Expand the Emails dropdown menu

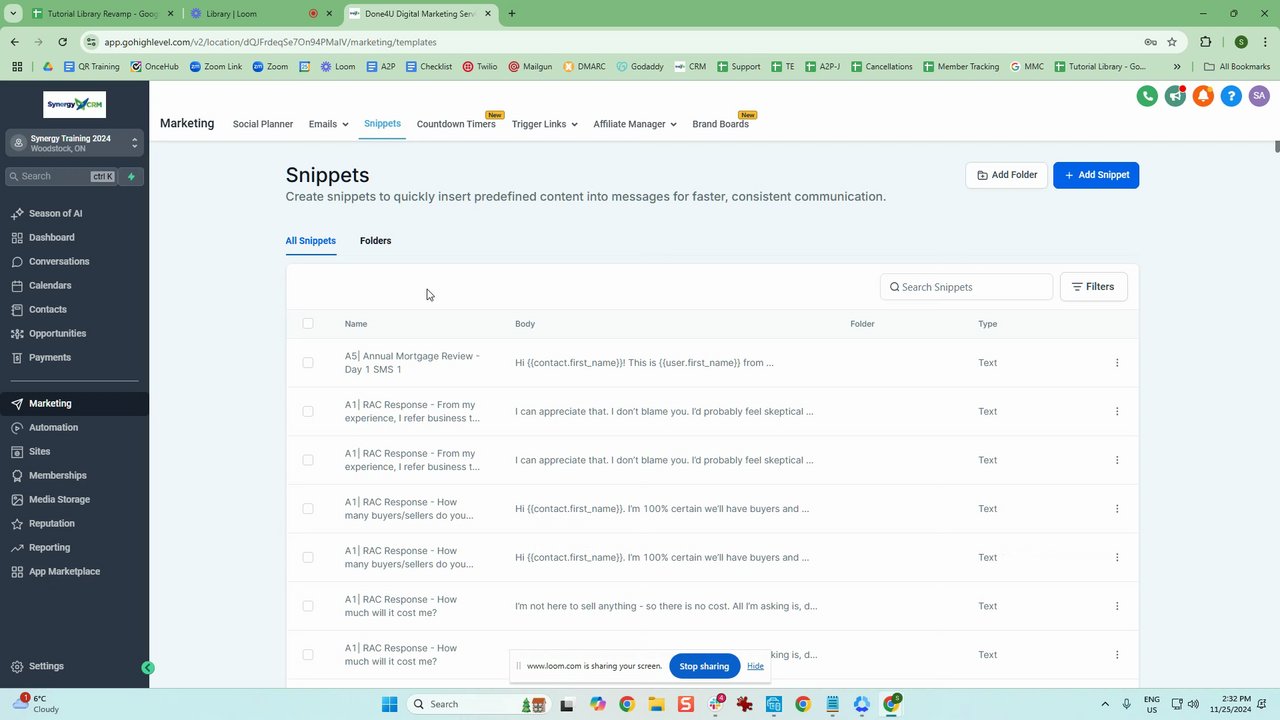[328, 124]
